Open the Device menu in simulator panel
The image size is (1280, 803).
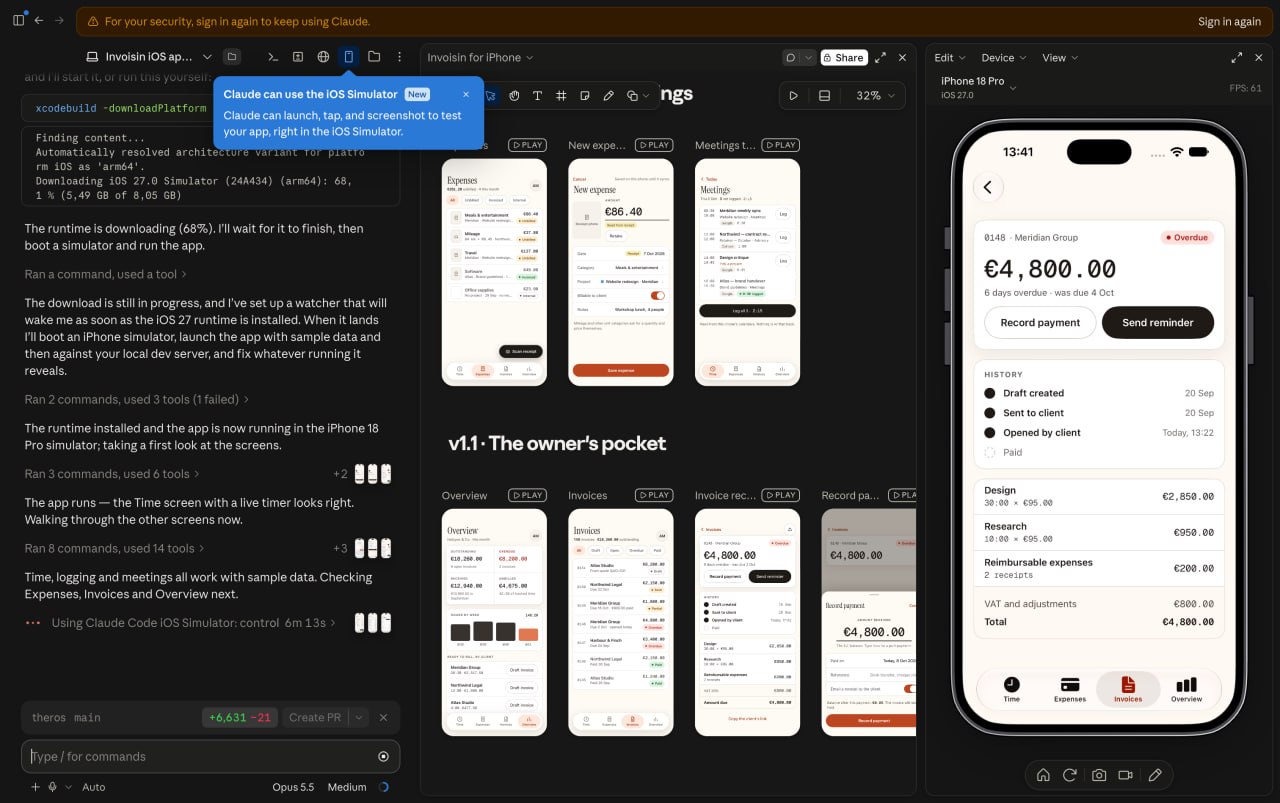(x=1003, y=58)
